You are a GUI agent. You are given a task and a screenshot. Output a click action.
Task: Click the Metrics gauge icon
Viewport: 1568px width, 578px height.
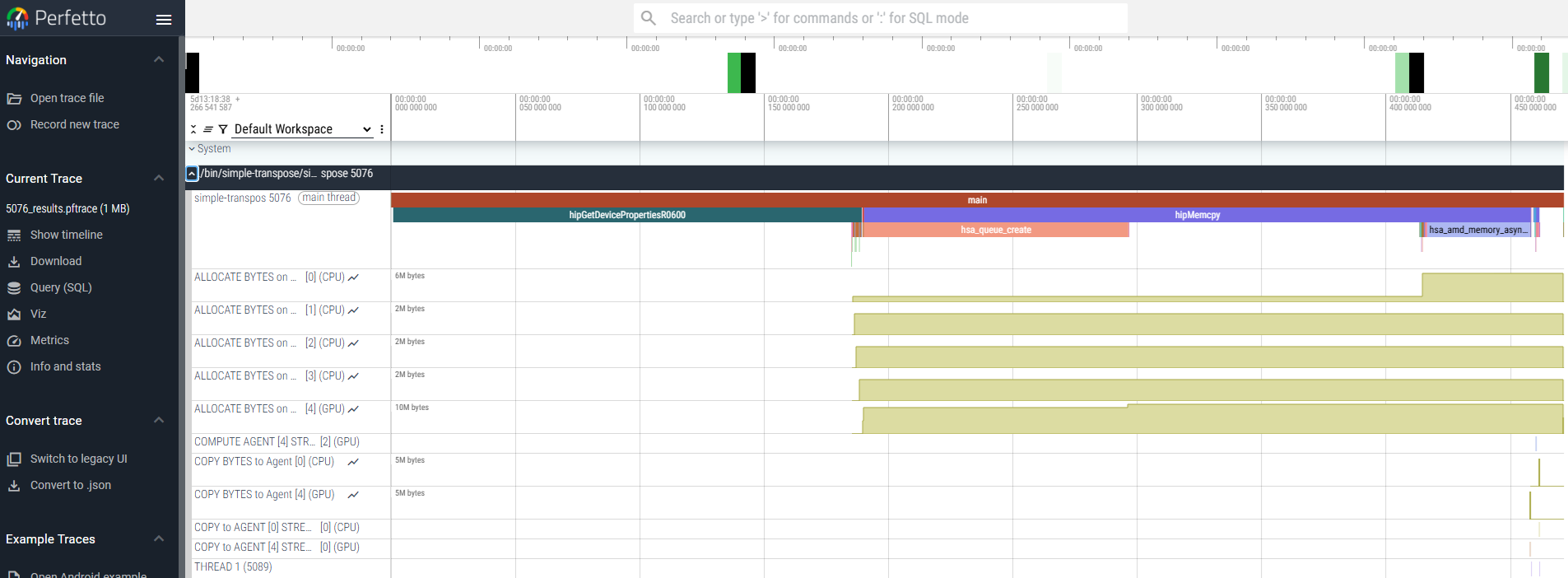[14, 341]
